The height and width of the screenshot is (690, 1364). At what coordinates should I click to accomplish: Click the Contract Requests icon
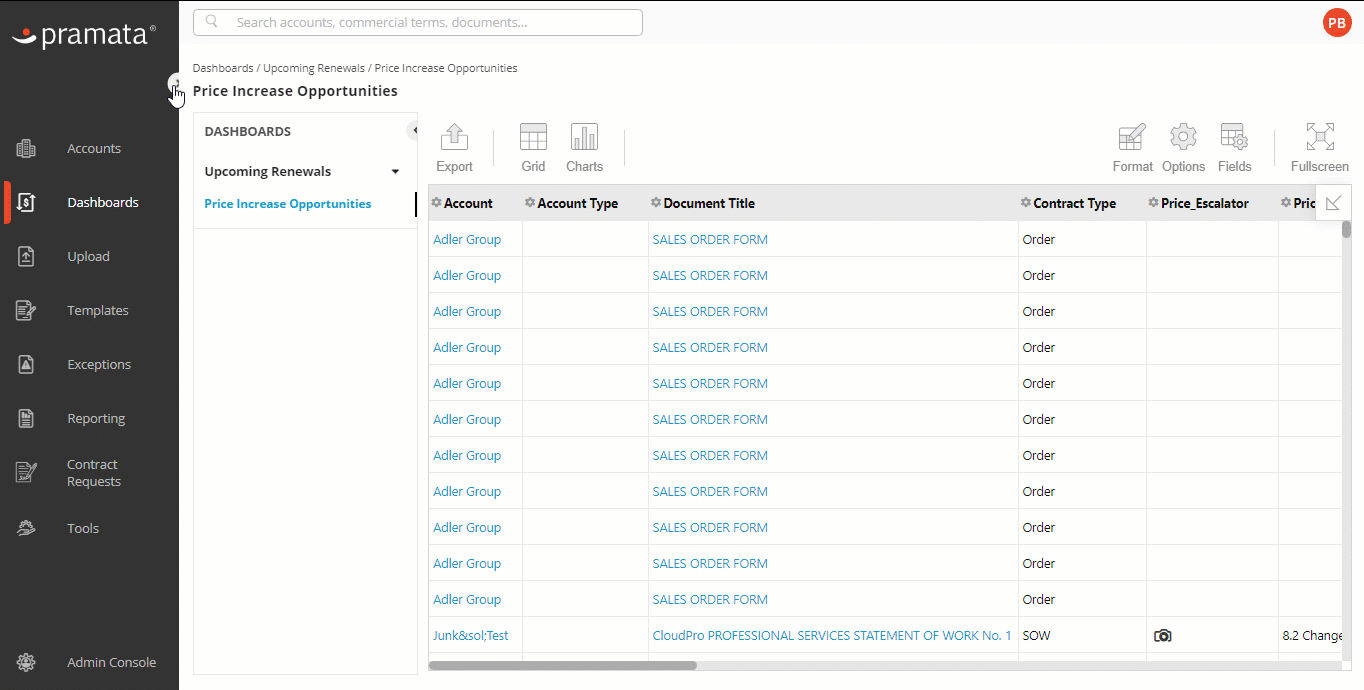26,473
